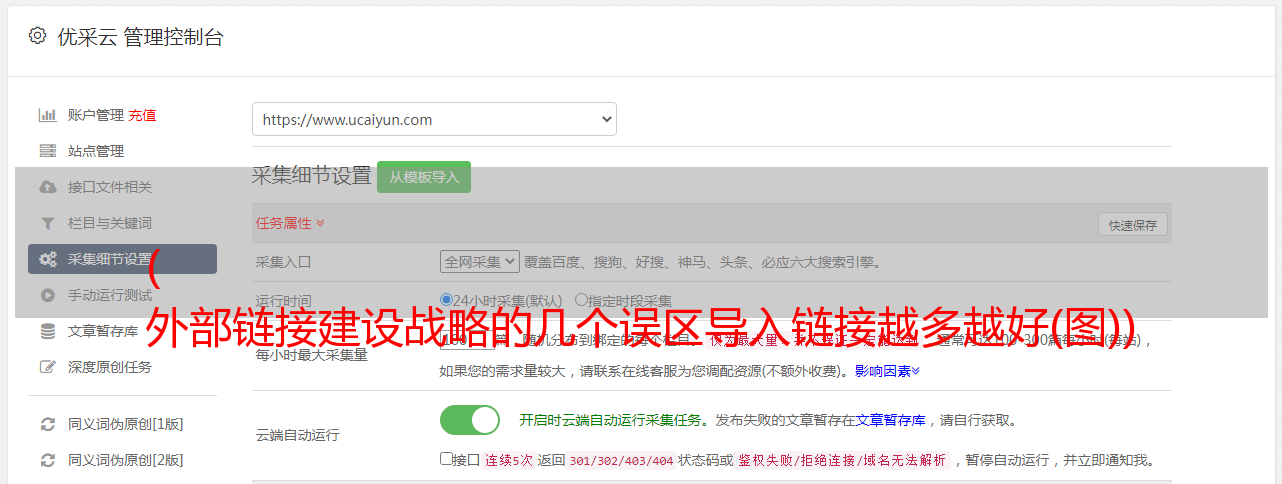Click the 每小时最大采集量 input field

pos(466,340)
